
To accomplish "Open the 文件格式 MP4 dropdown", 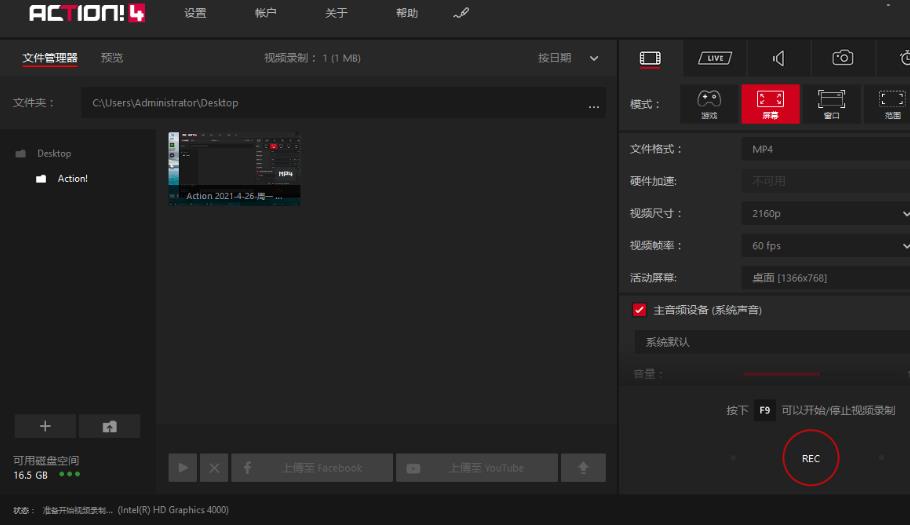I will [826, 149].
